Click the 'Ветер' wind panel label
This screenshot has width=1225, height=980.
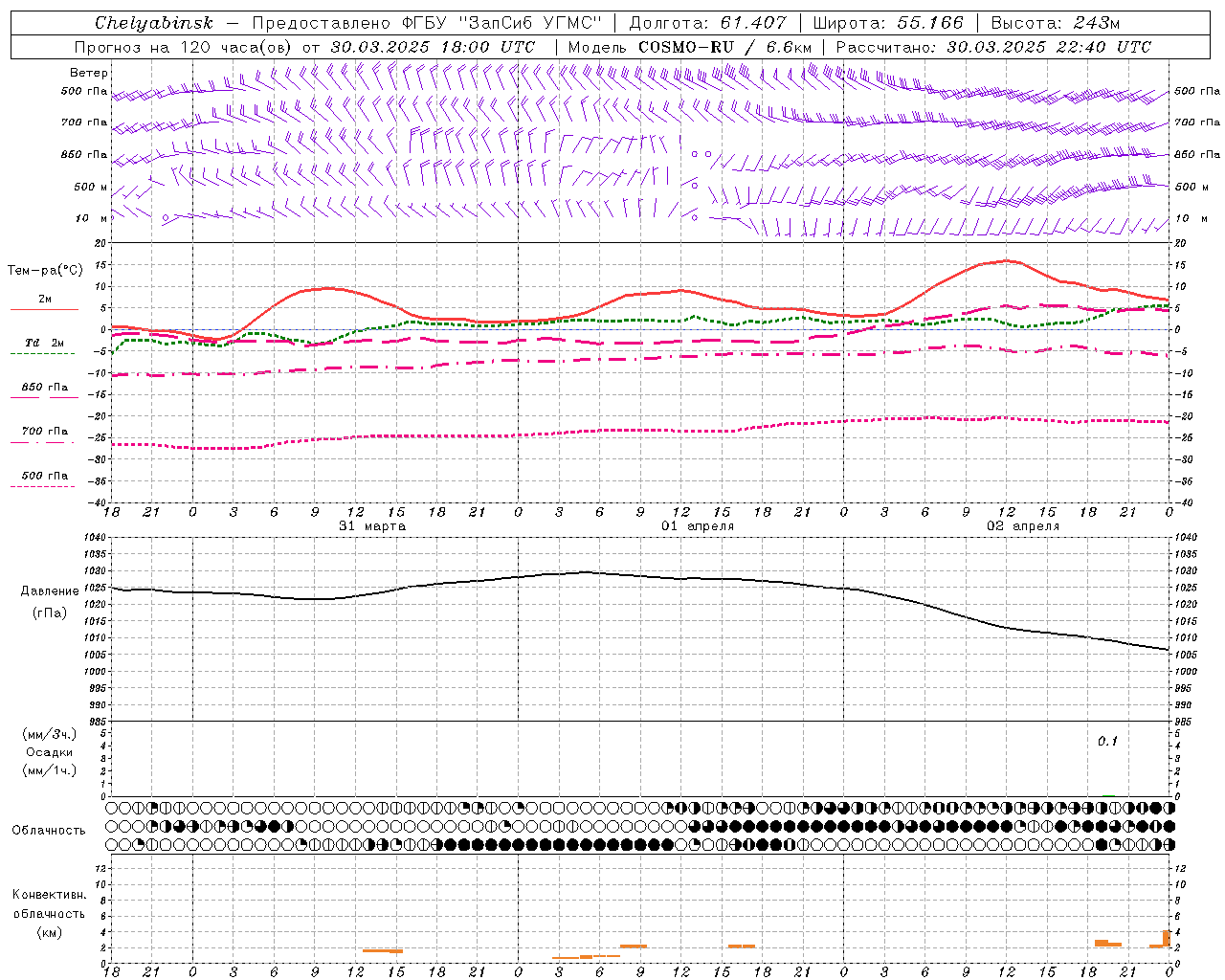(x=89, y=73)
